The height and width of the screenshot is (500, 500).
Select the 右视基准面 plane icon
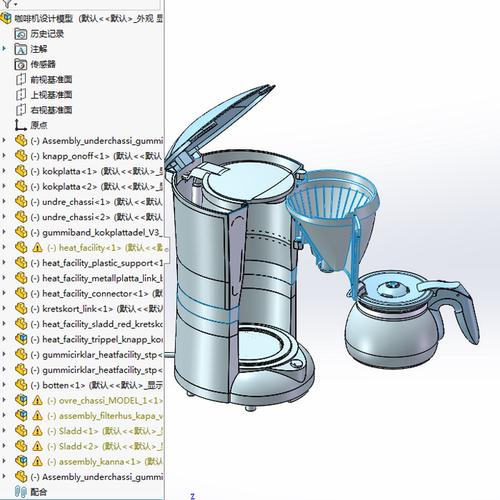pyautogui.click(x=21, y=110)
